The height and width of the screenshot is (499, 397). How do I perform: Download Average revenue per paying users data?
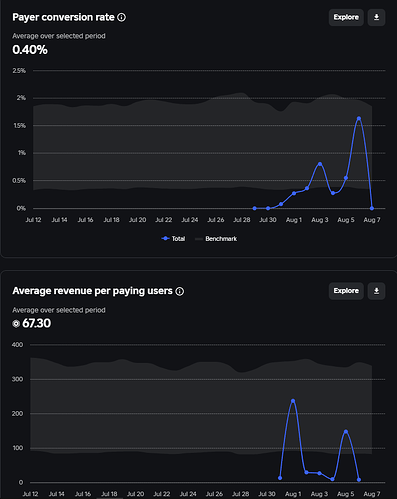click(376, 291)
